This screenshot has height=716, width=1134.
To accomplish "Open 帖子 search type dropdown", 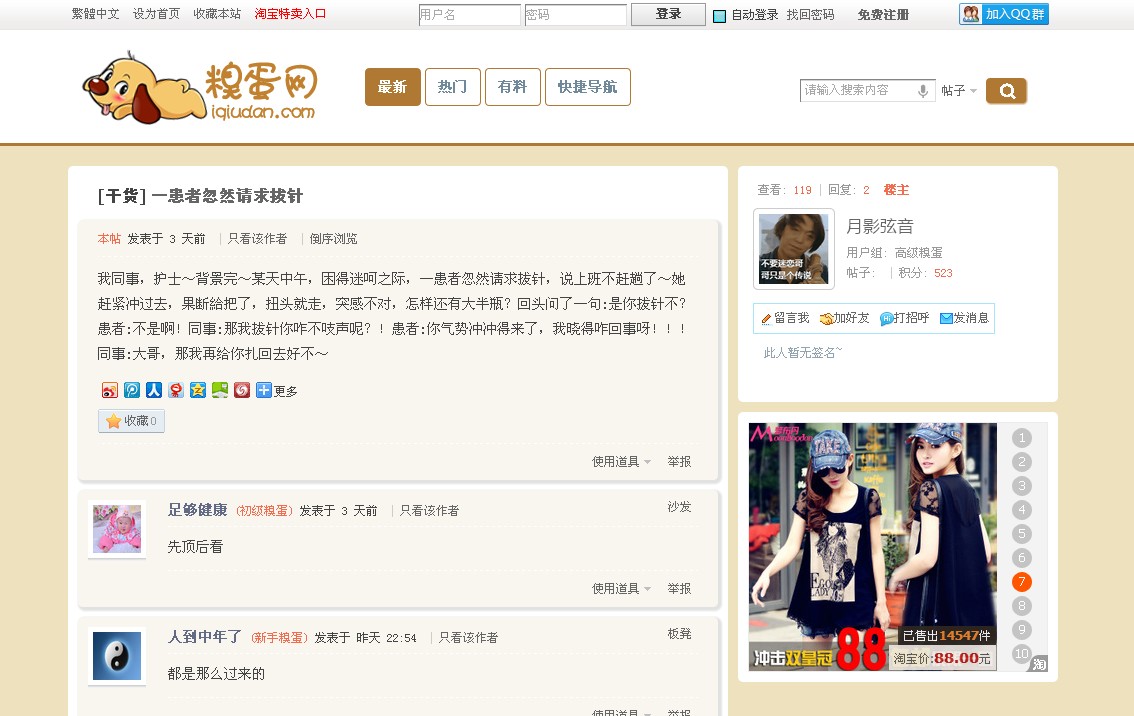I will 959,90.
